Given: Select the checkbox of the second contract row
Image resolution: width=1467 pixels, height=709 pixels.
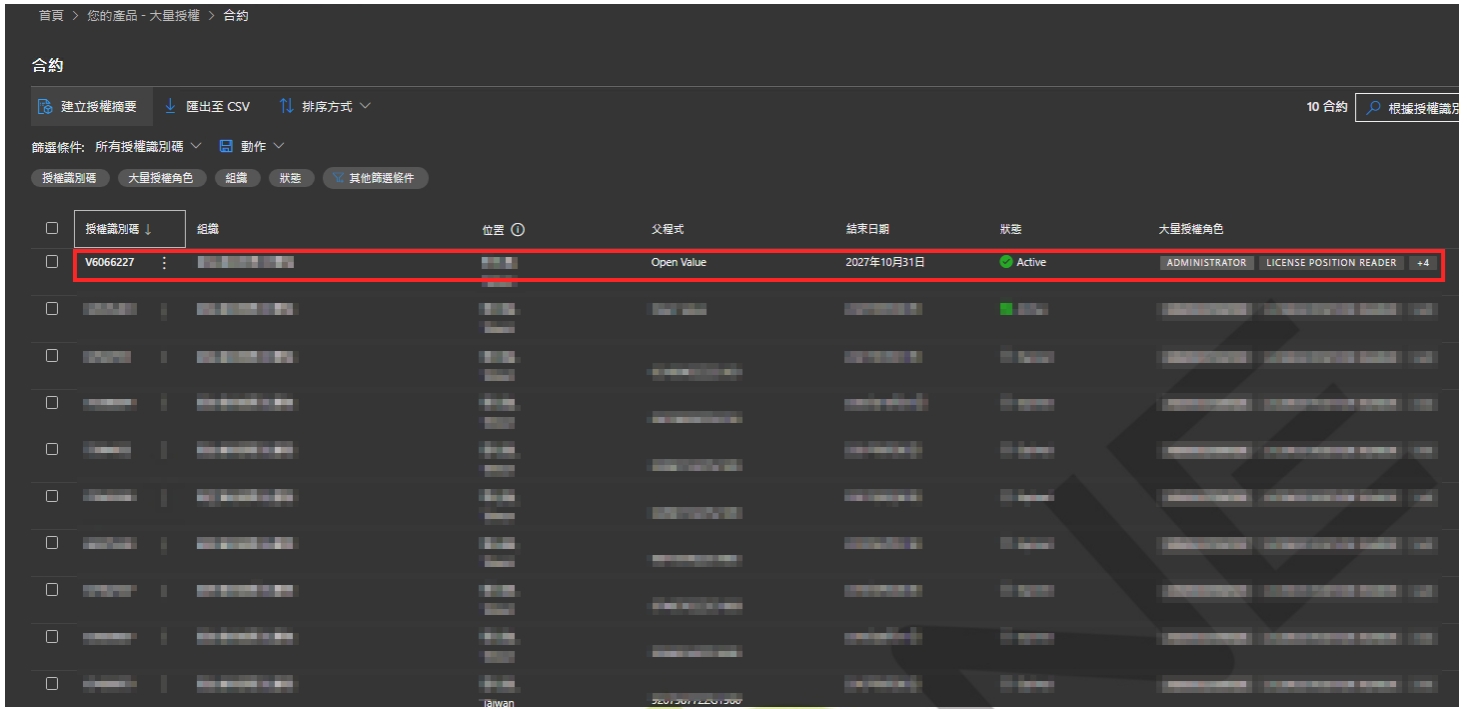Looking at the screenshot, I should [x=52, y=309].
